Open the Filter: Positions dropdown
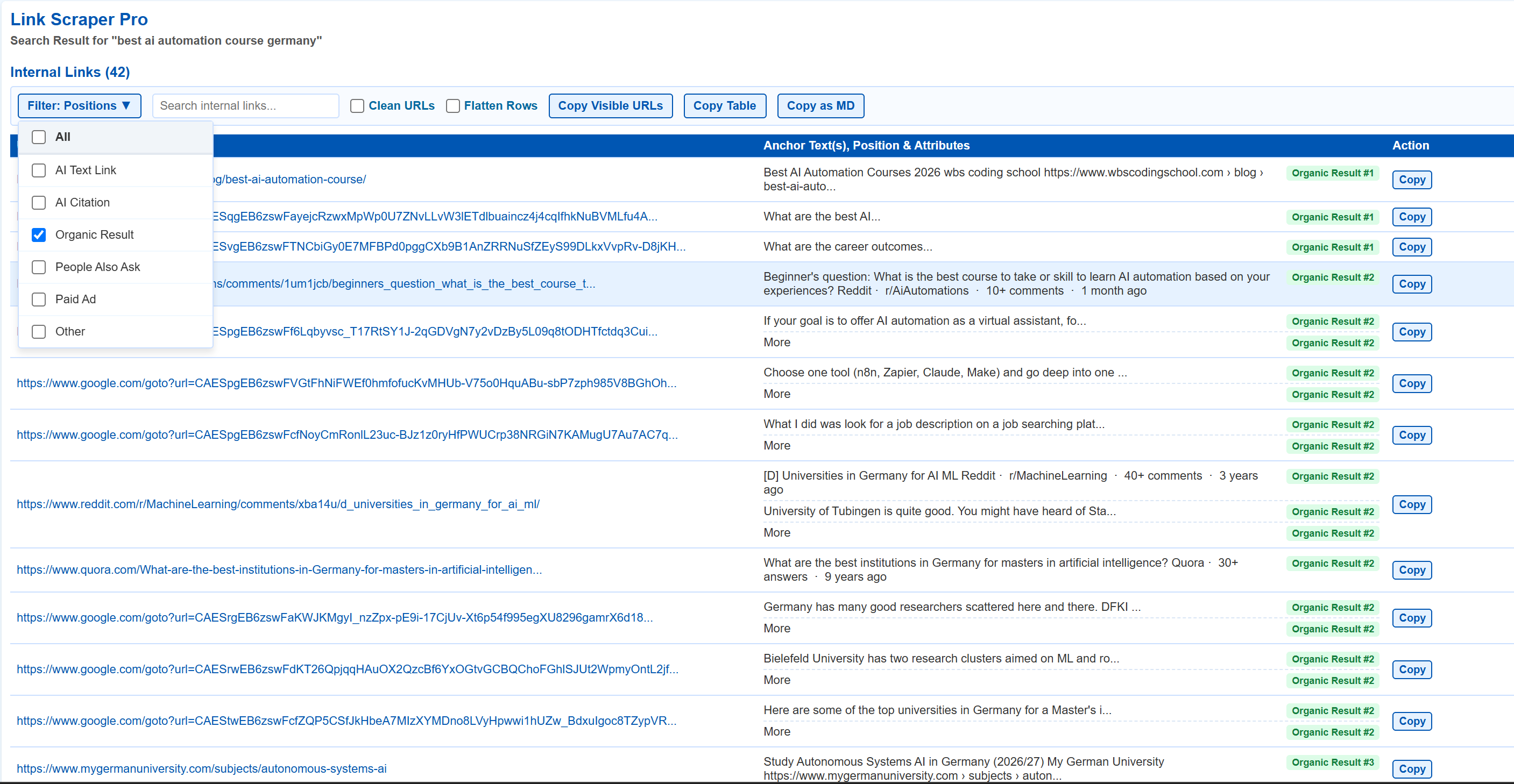 coord(79,106)
